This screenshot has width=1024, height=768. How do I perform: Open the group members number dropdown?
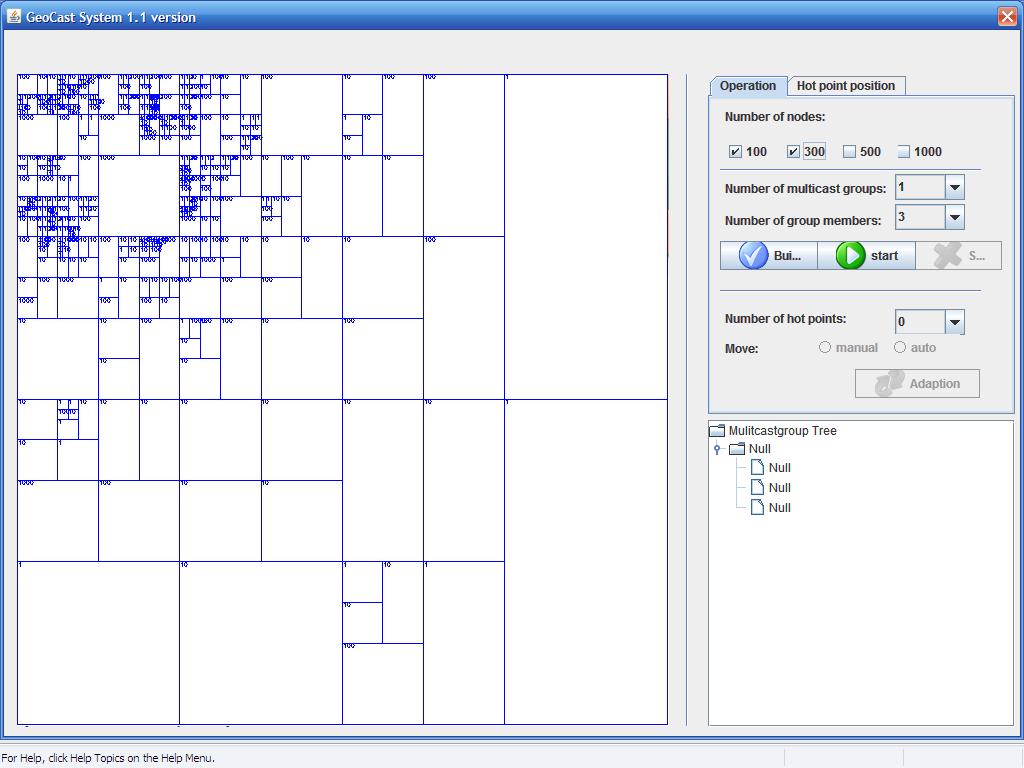coord(955,217)
